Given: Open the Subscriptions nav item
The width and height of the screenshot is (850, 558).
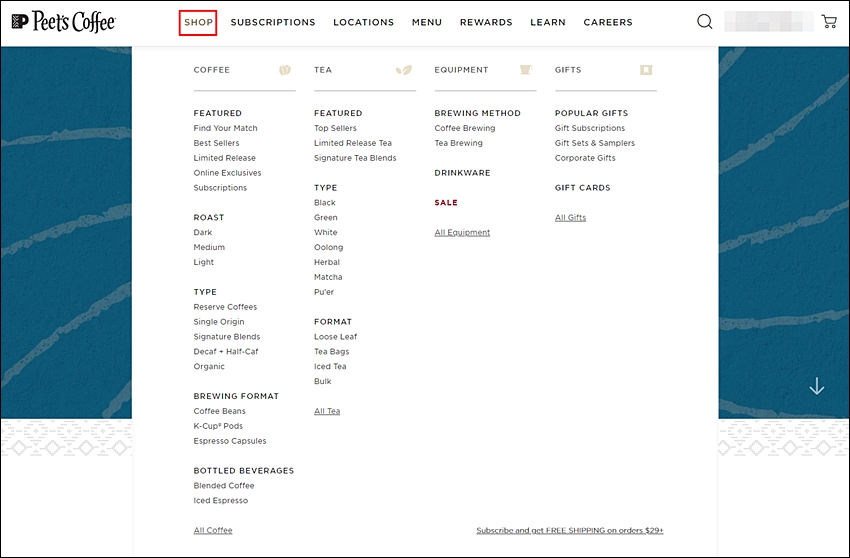Looking at the screenshot, I should click(273, 22).
